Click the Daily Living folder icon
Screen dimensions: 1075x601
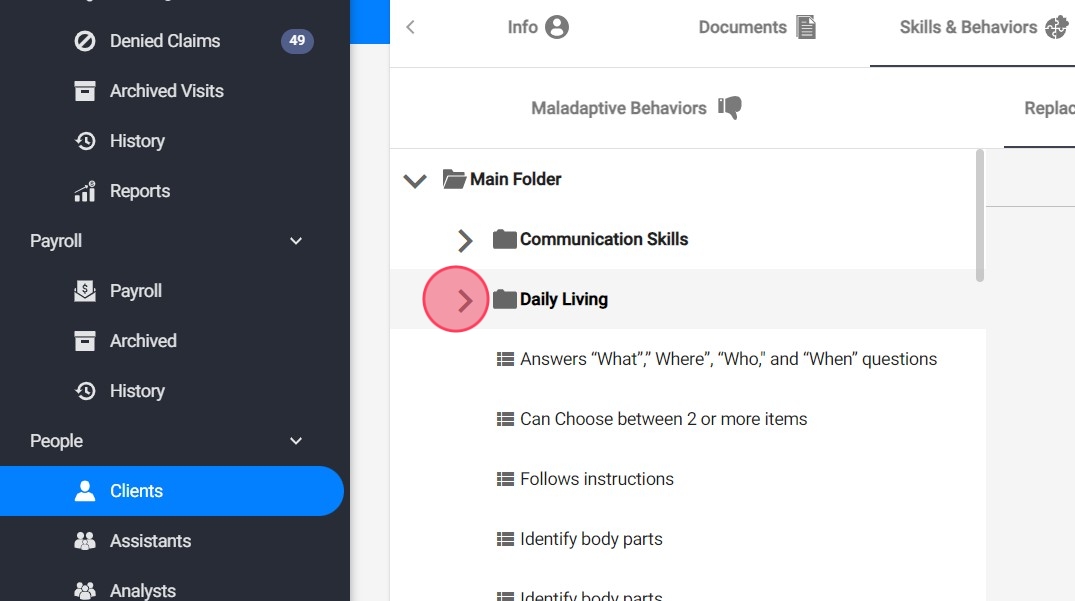point(504,299)
